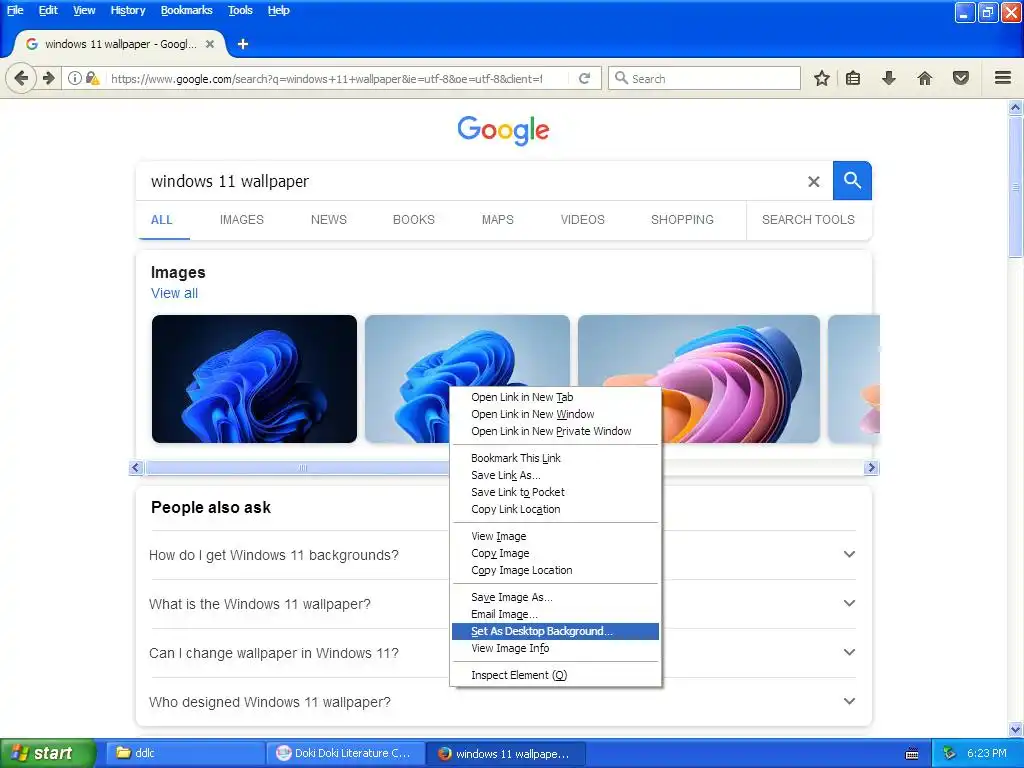
Task: Switch to the BOOKS search tab
Action: (413, 219)
